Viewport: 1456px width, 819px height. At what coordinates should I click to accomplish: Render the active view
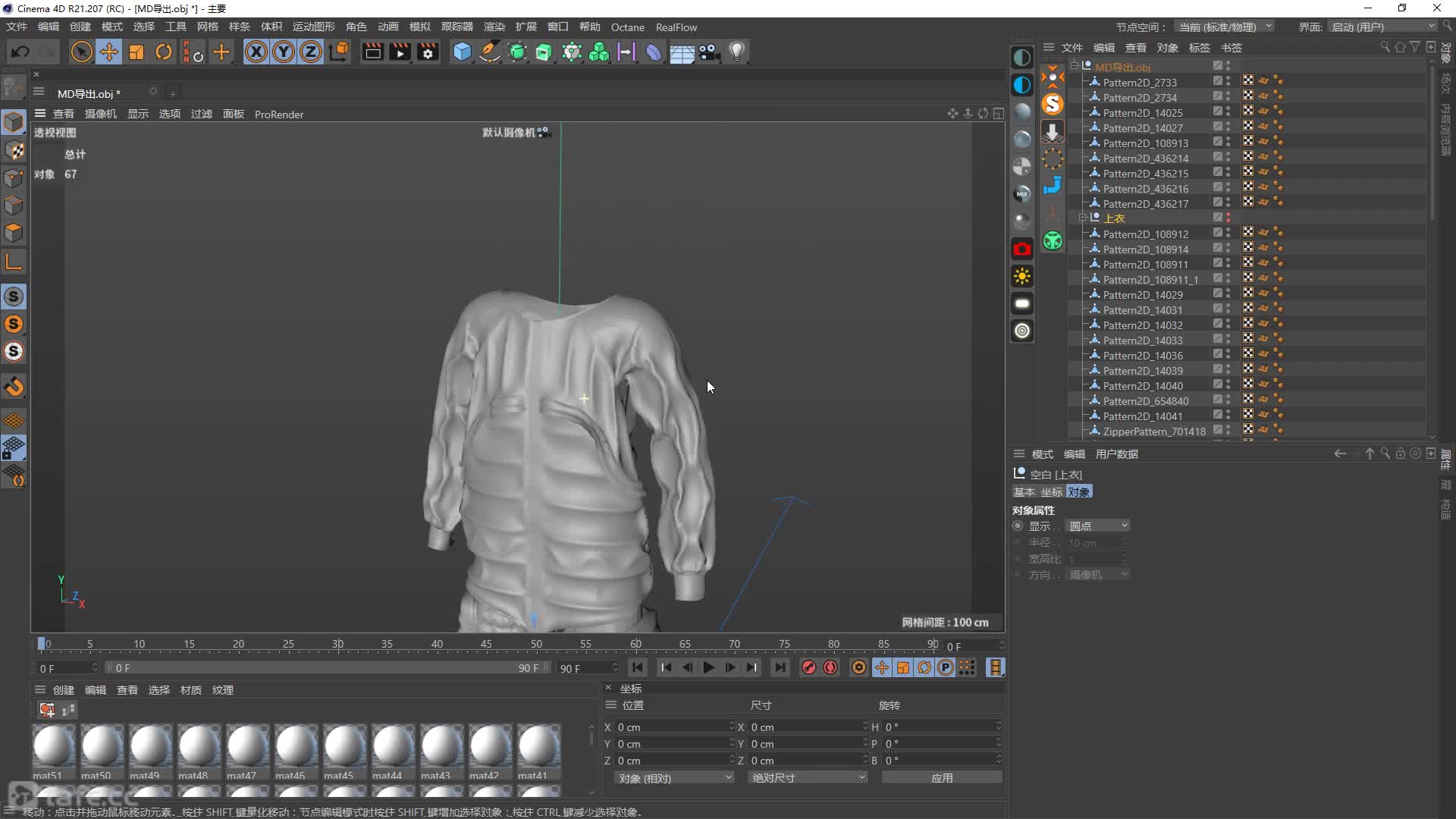coord(372,52)
